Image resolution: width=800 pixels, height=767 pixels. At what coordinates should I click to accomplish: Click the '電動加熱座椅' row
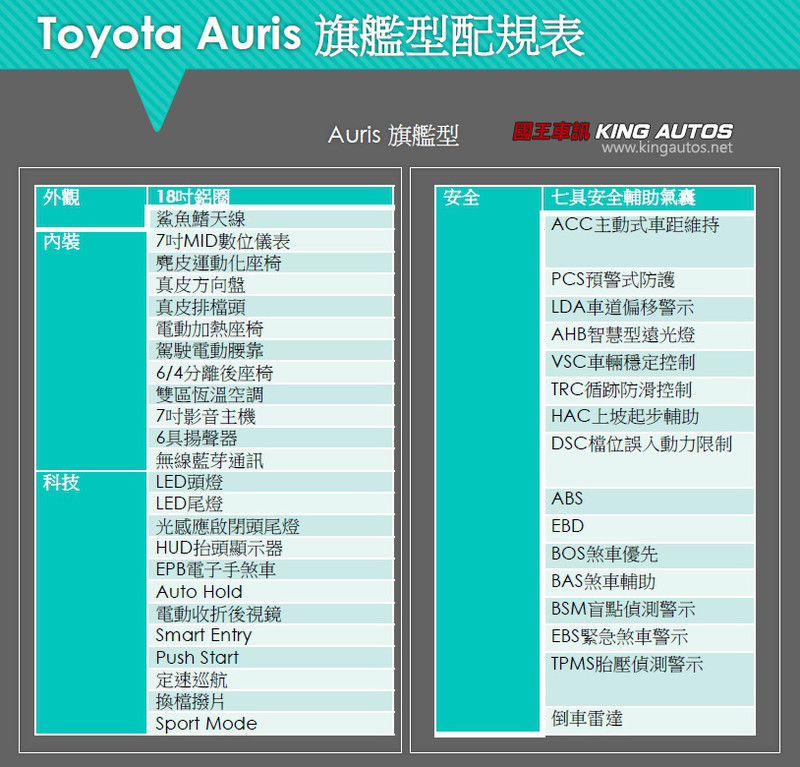(x=270, y=329)
